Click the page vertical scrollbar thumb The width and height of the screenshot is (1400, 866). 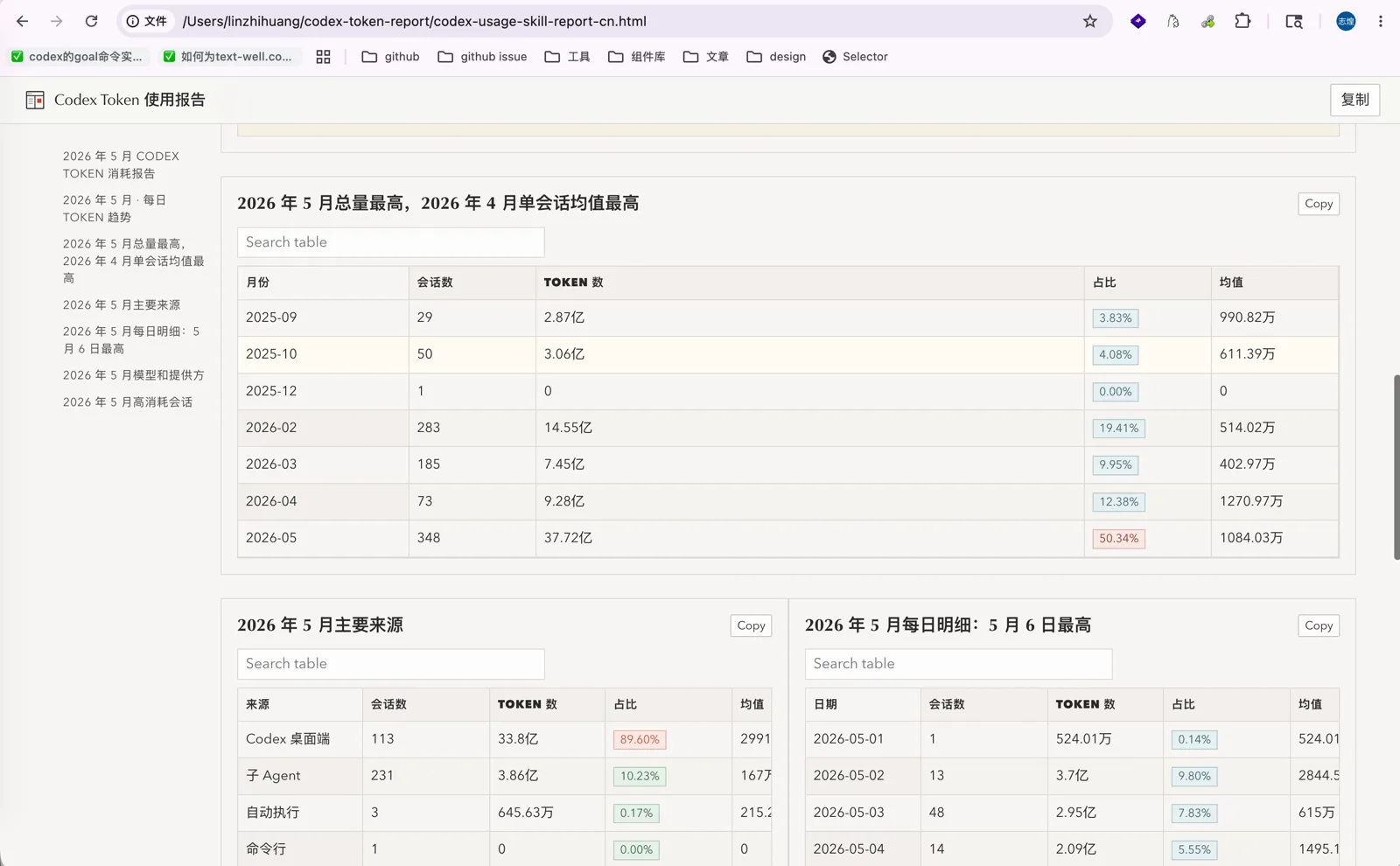pos(1396,467)
